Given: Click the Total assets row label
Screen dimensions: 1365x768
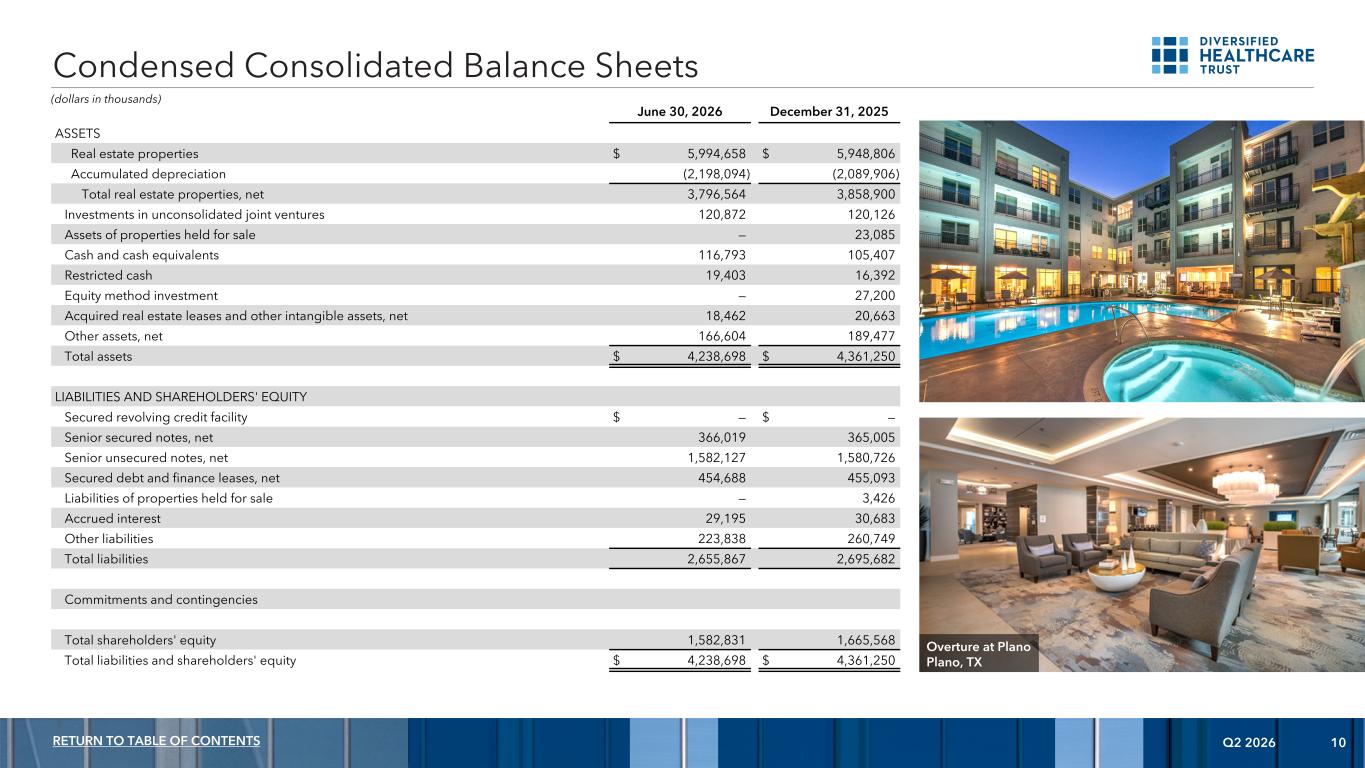Looking at the screenshot, I should click(x=98, y=356).
